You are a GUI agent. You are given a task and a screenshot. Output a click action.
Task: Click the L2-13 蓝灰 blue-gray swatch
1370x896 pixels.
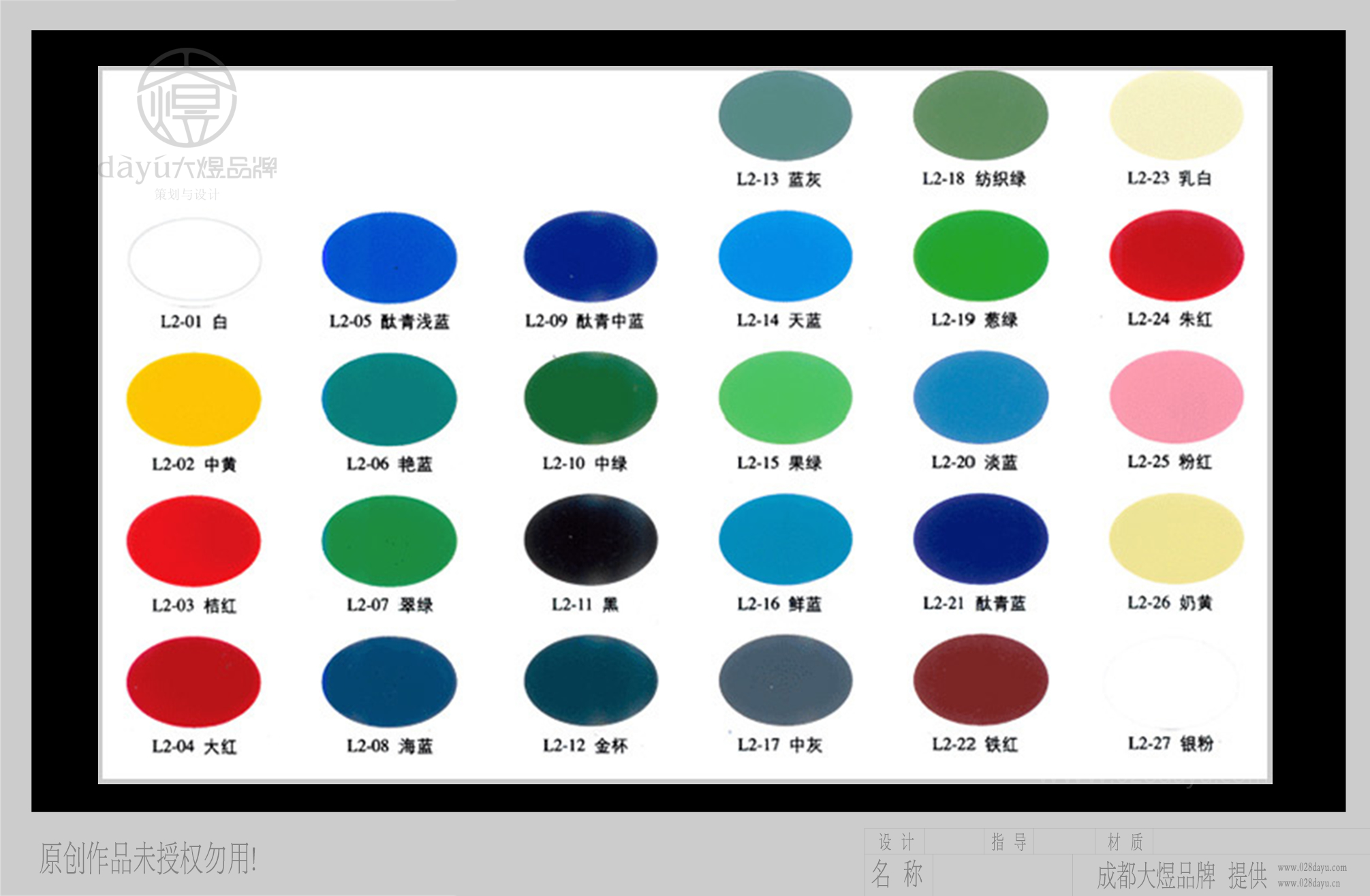(x=785, y=116)
